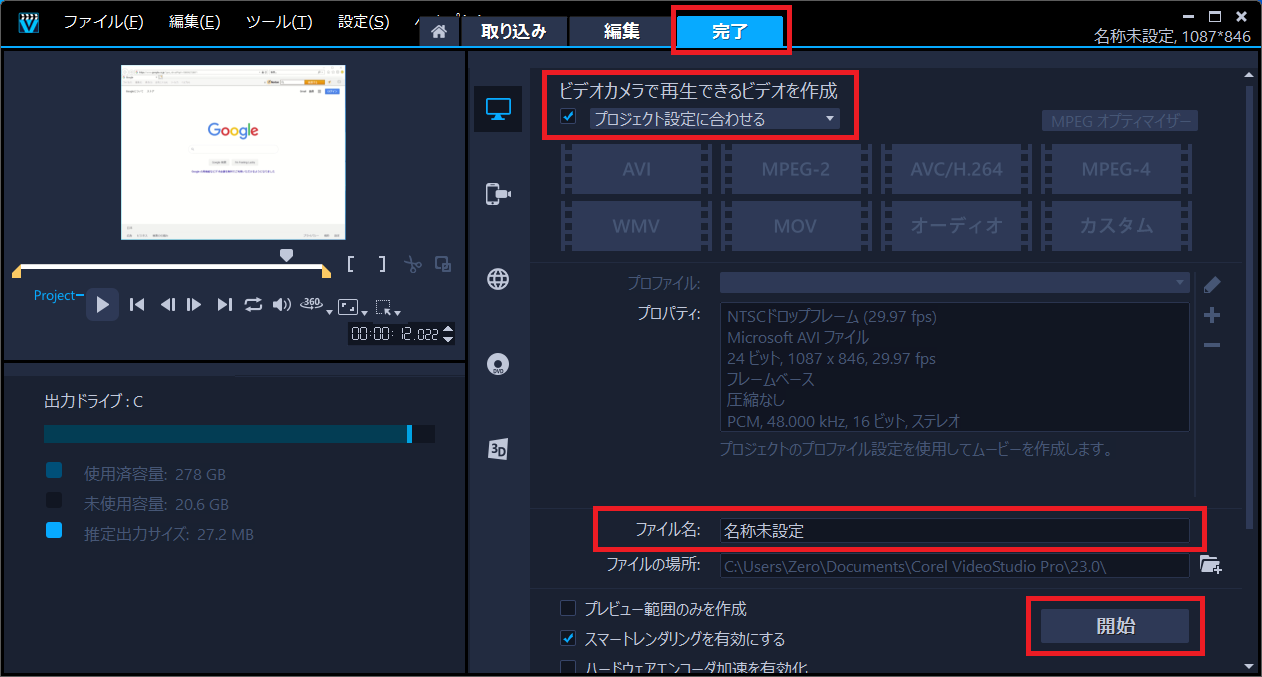The width and height of the screenshot is (1262, 677).
Task: Choose the MOV format
Action: [796, 226]
